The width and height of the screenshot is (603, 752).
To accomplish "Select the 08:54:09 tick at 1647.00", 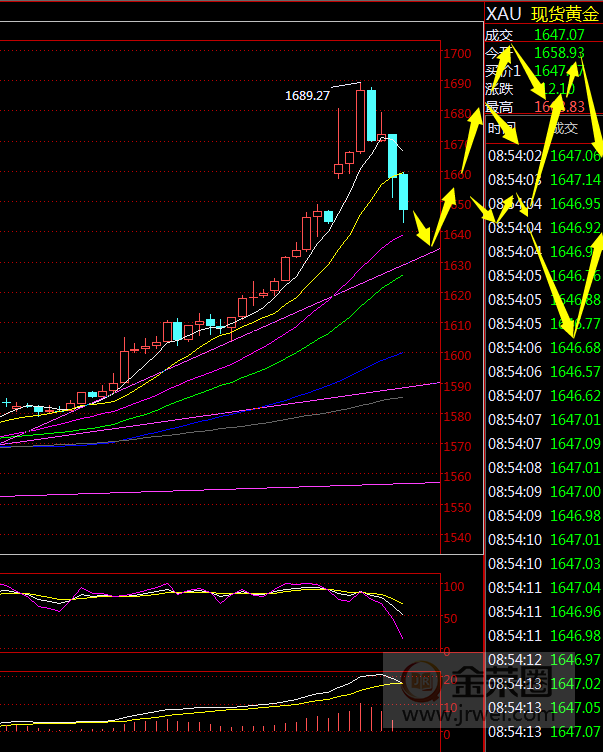I will click(543, 491).
